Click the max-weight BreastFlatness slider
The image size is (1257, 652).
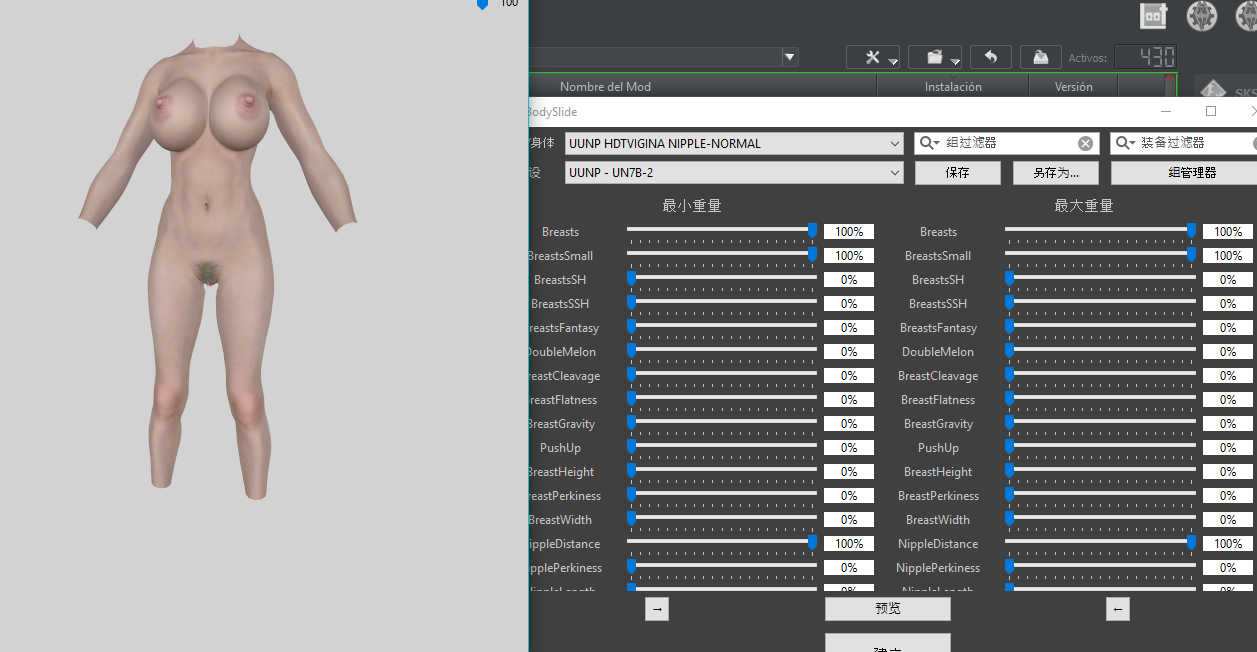pos(1100,399)
